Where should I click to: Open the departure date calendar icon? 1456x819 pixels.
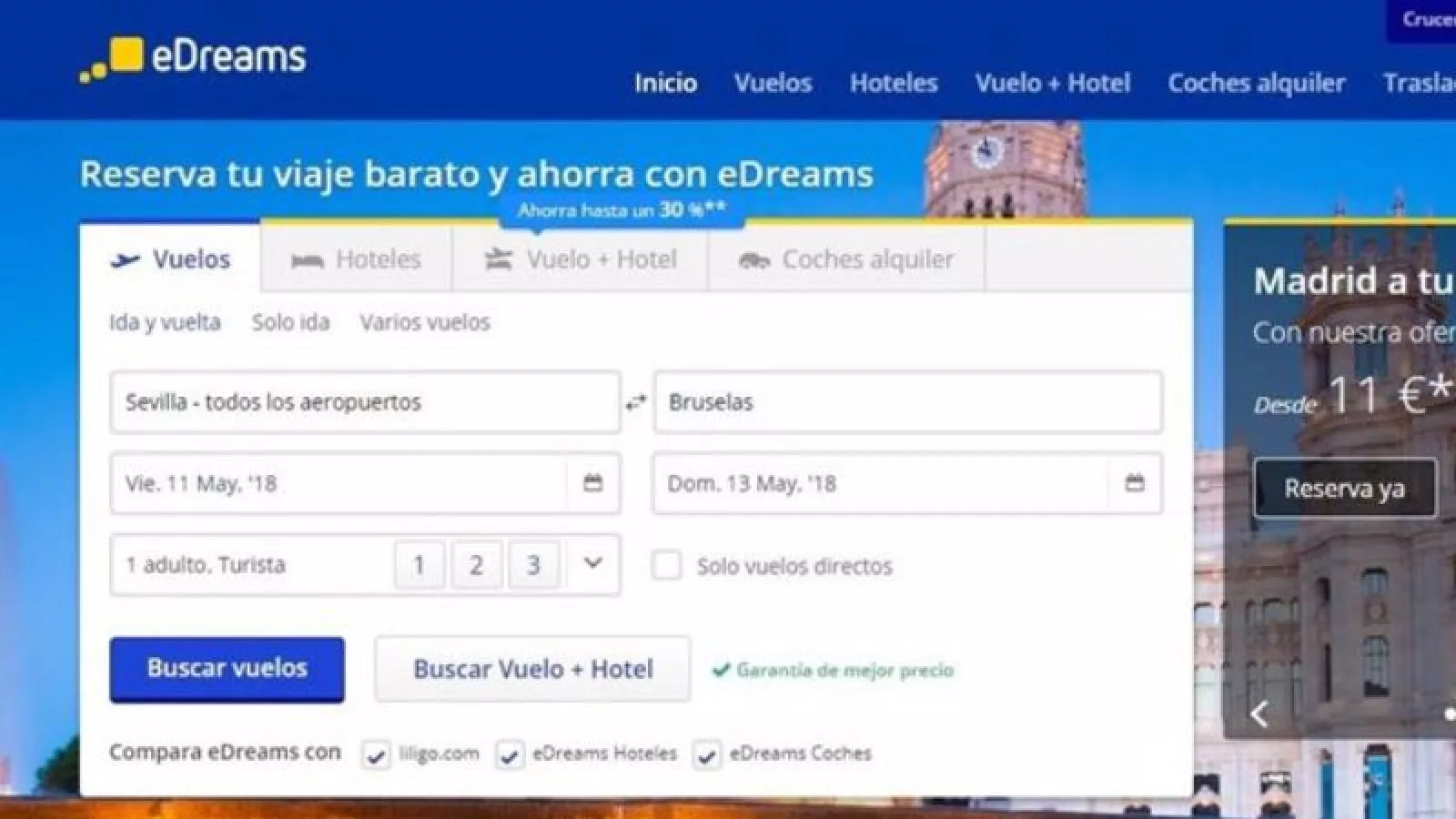pos(592,482)
